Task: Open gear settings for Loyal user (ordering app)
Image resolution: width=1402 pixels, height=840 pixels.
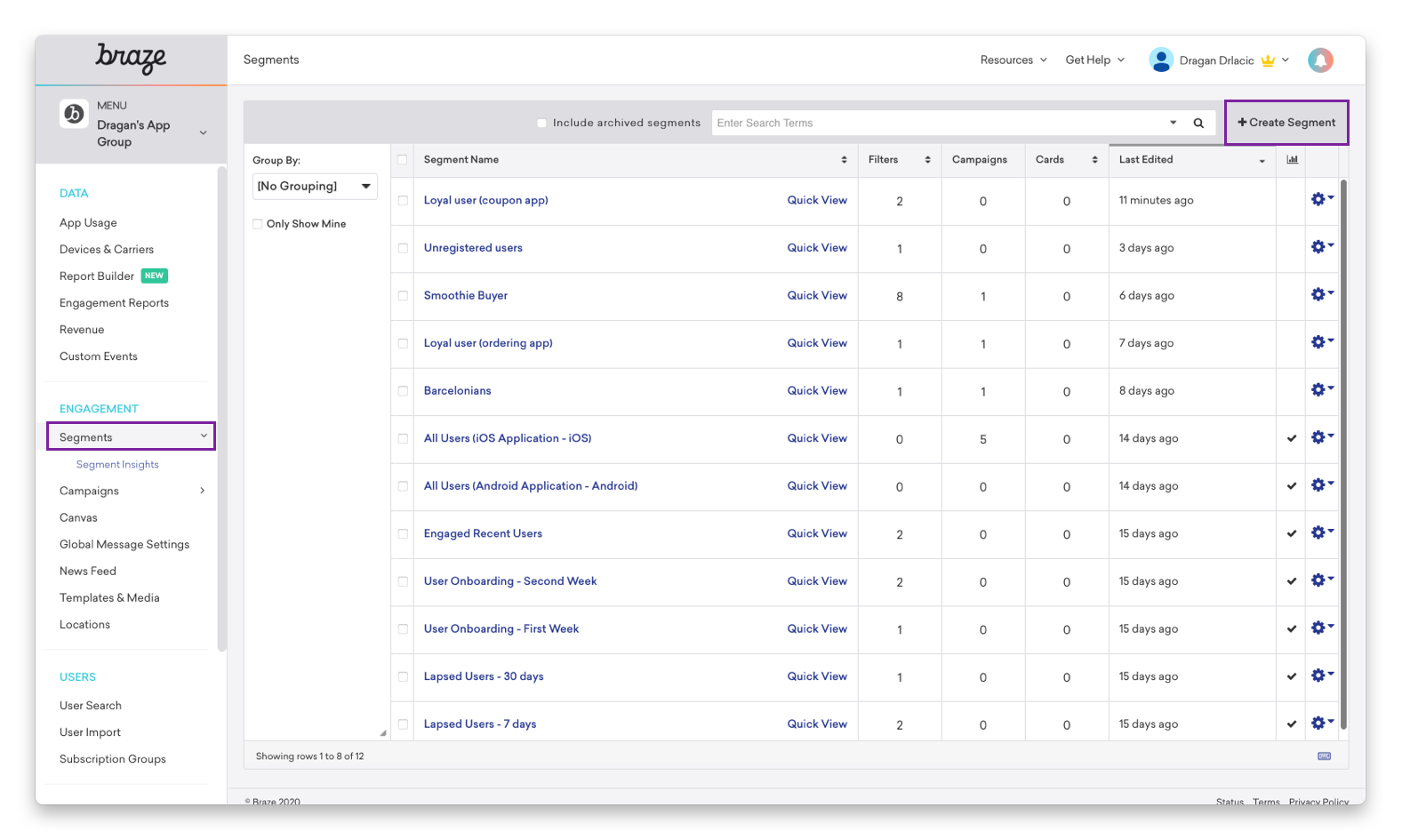Action: point(1322,342)
